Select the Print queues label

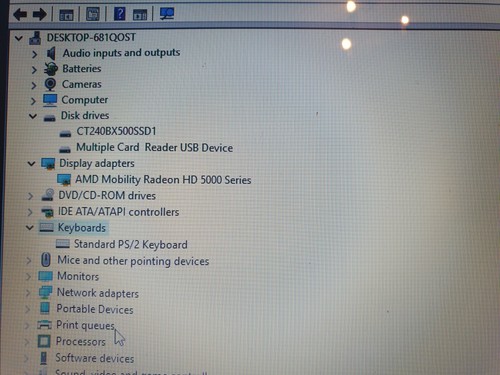86,325
